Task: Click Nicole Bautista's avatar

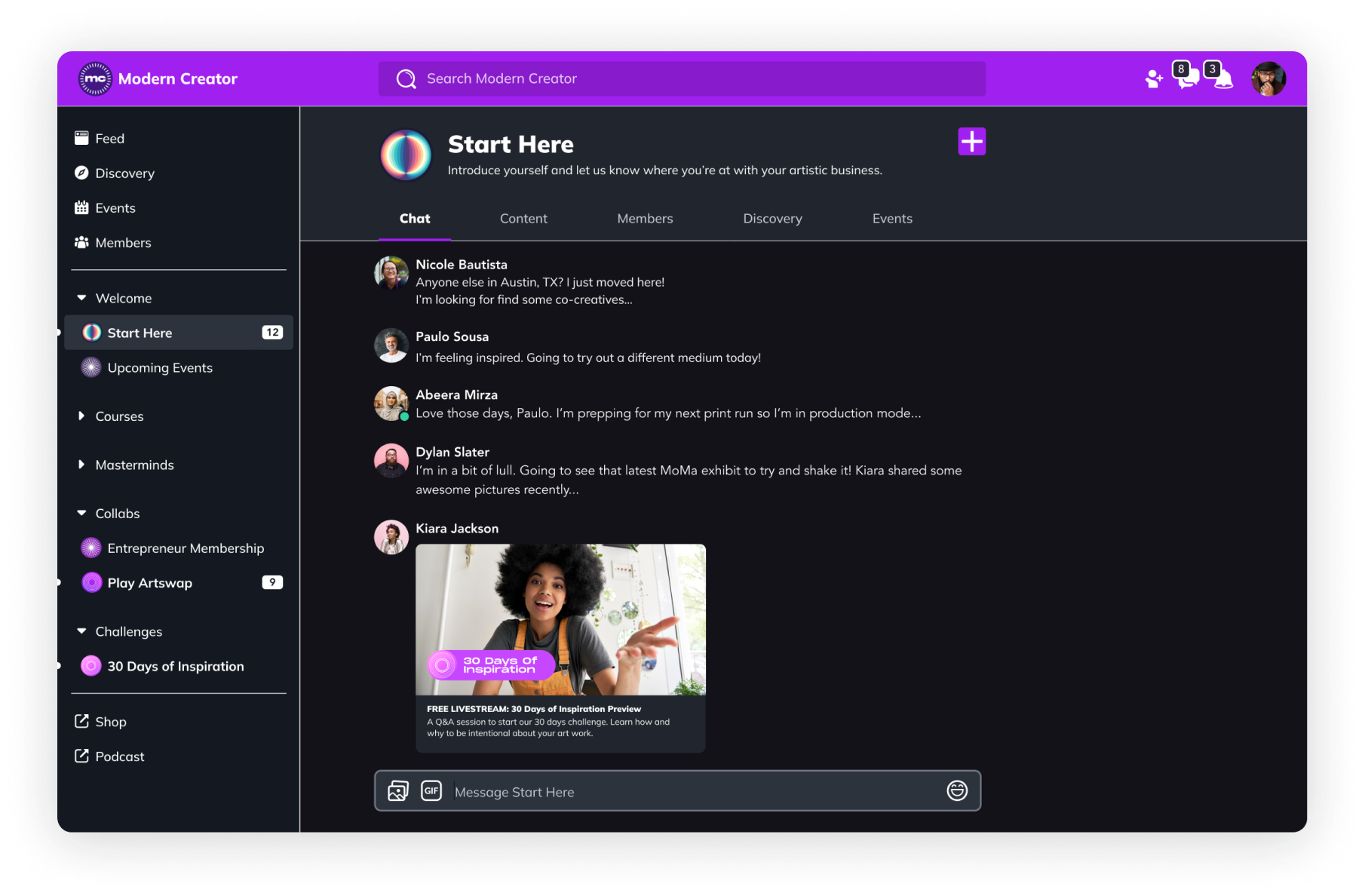Action: point(391,273)
